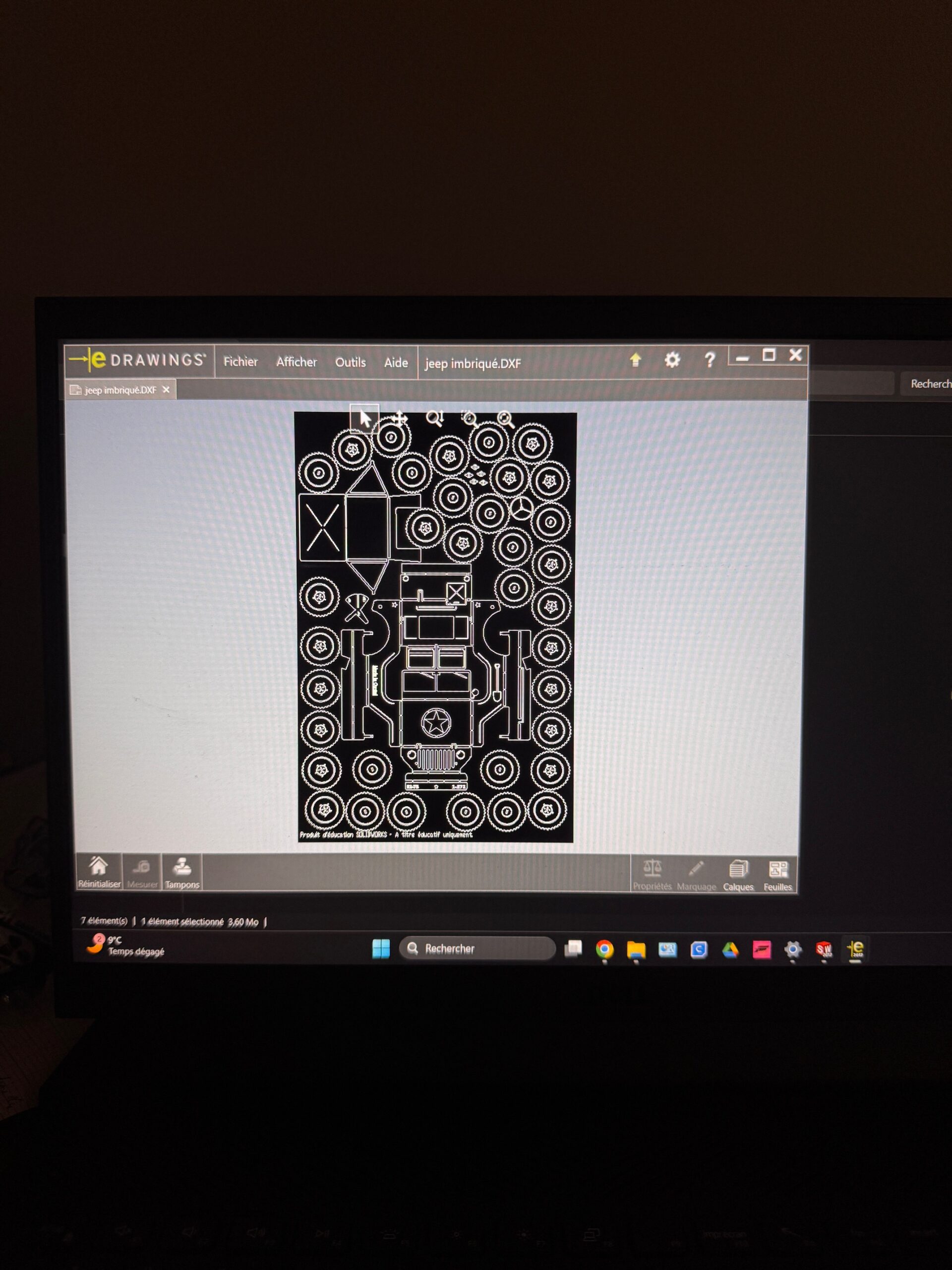
Task: Pick the Zoom to Area tool
Action: point(470,419)
